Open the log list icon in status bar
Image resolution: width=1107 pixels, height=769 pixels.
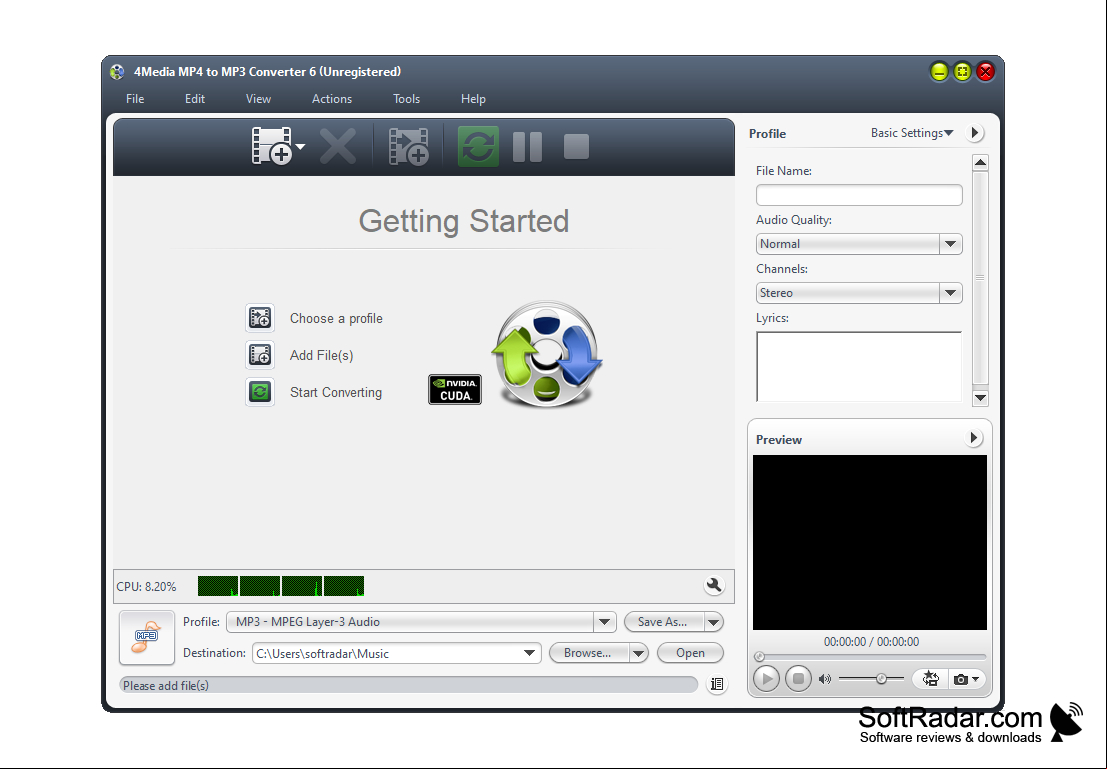tap(717, 684)
